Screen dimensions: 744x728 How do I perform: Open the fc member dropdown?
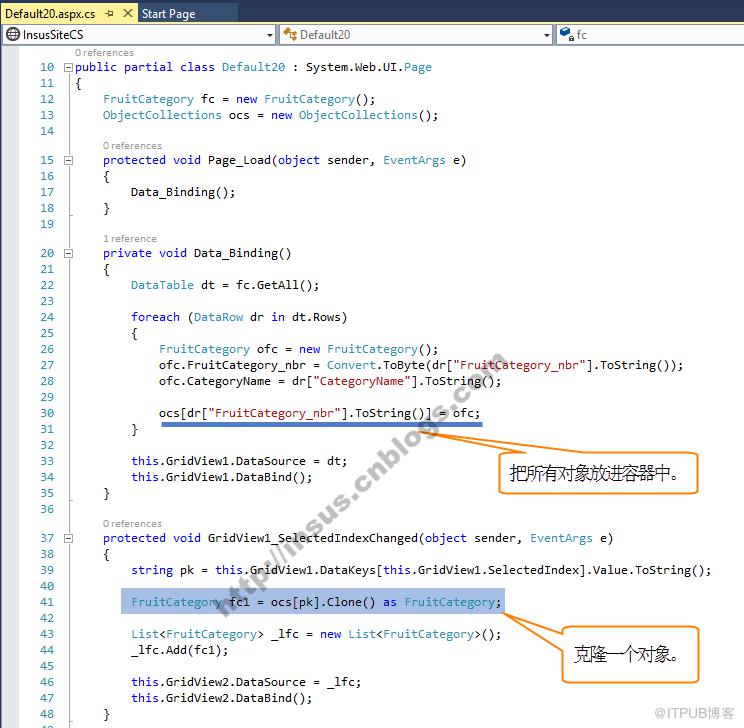click(650, 35)
